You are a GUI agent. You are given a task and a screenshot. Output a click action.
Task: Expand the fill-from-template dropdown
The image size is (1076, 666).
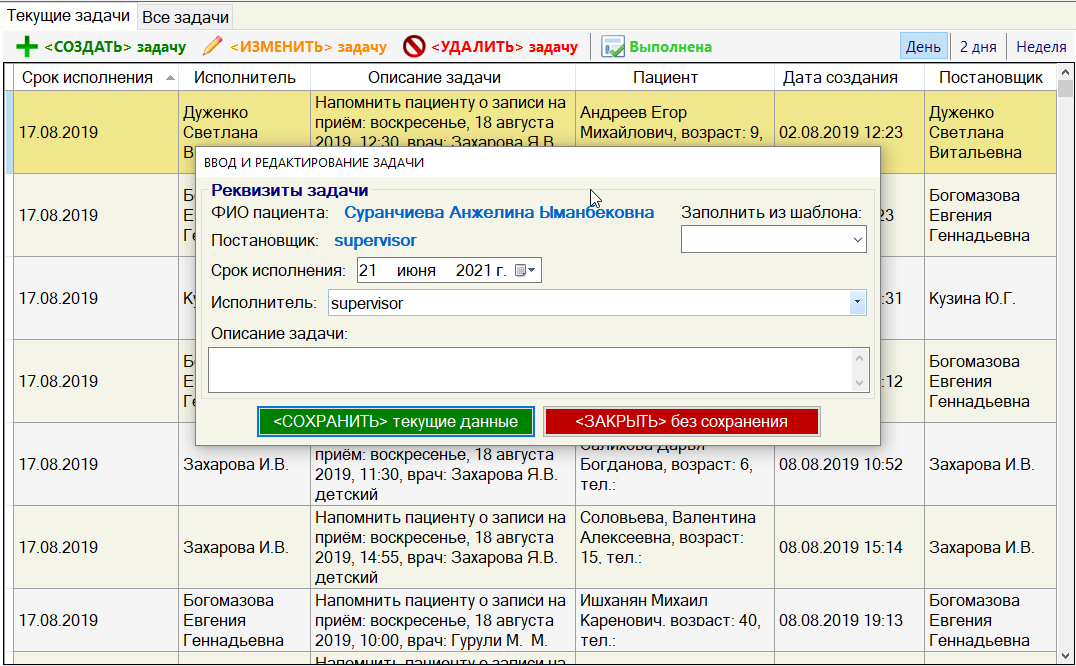pyautogui.click(x=857, y=240)
